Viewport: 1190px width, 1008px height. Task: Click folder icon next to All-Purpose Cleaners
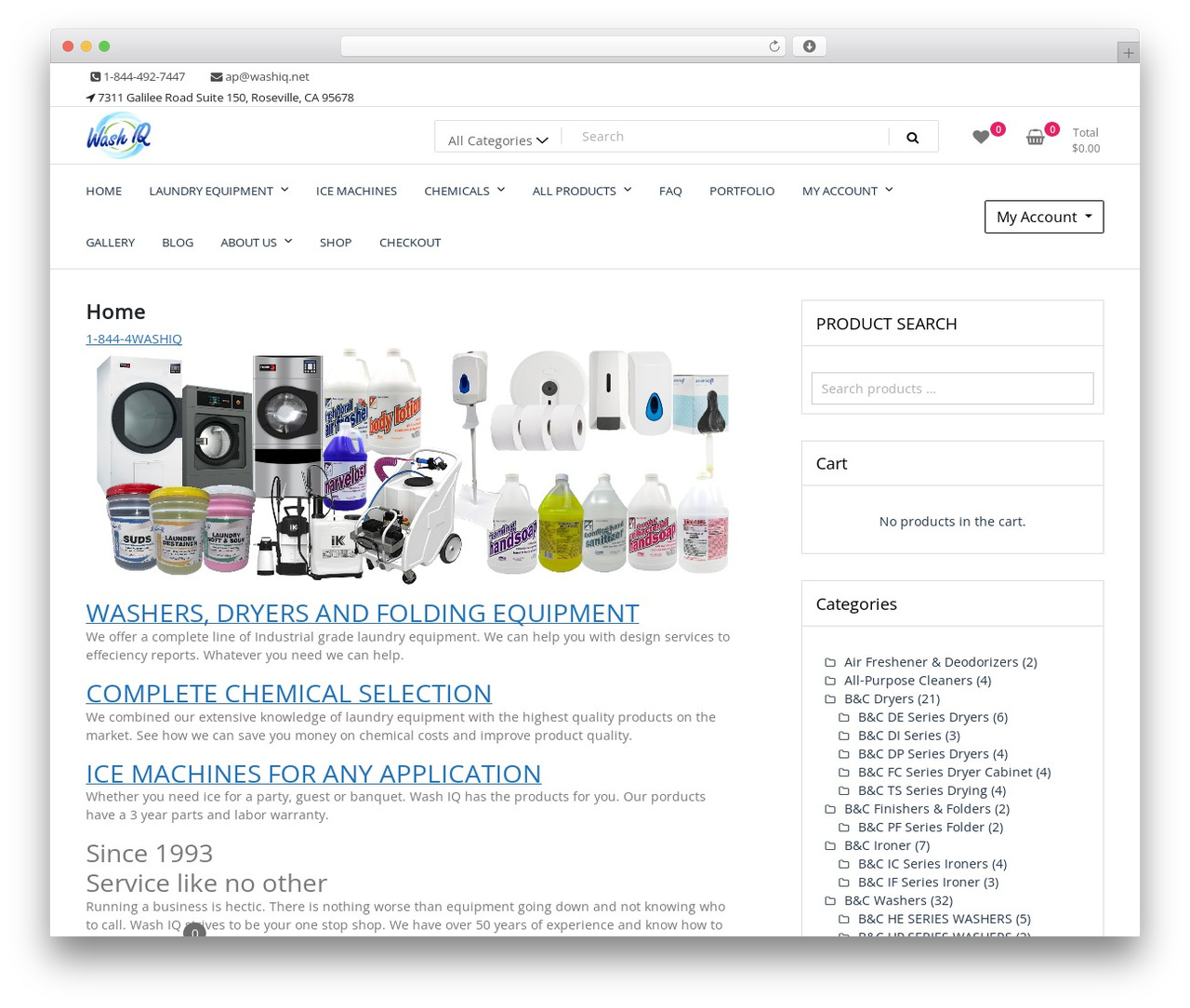point(830,681)
